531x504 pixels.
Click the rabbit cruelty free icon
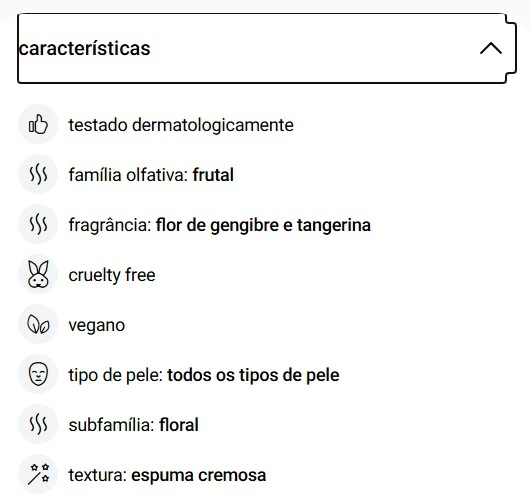38,274
